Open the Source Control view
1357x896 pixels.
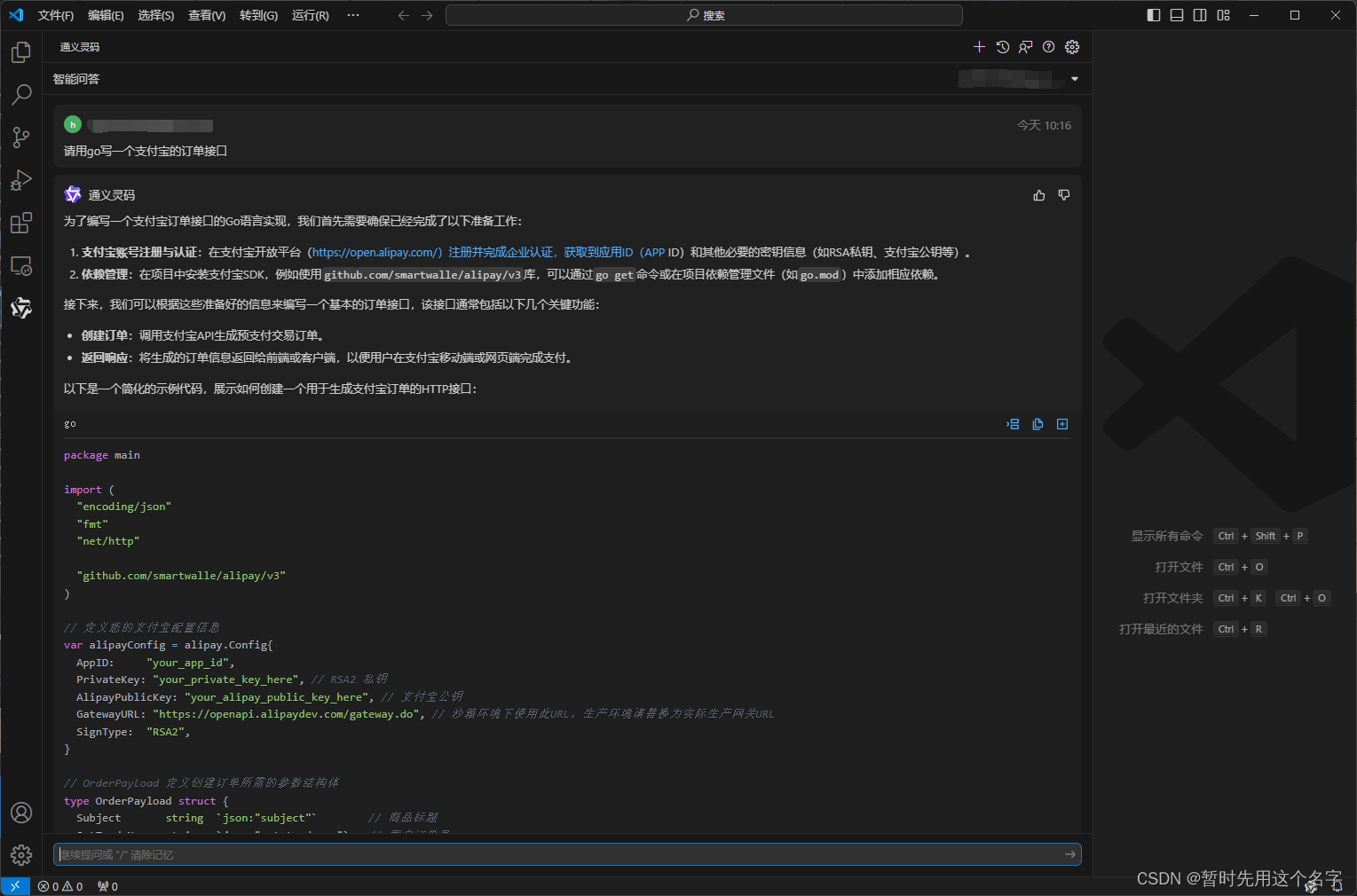point(21,137)
